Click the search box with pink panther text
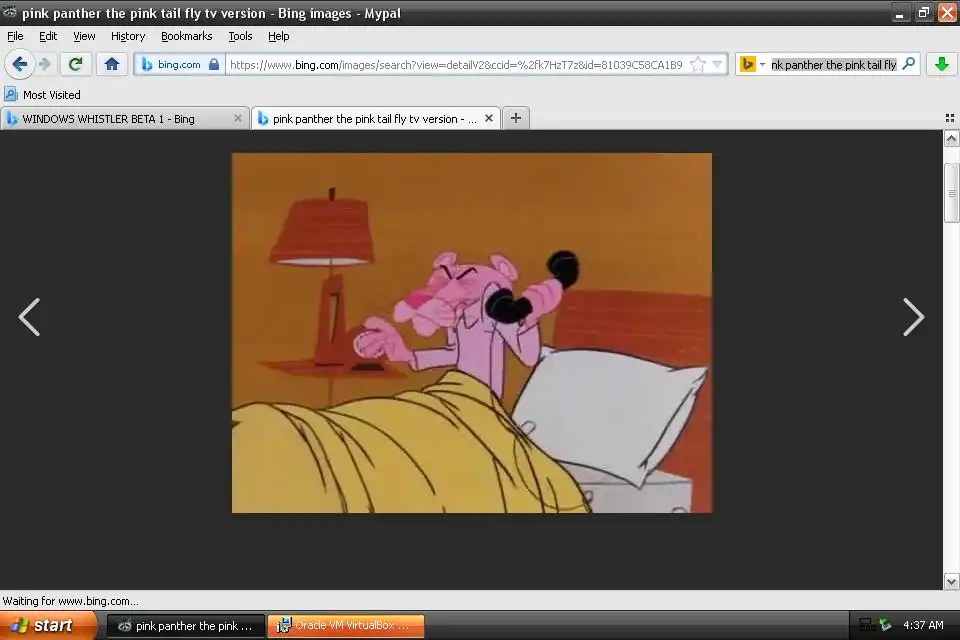 pyautogui.click(x=834, y=64)
